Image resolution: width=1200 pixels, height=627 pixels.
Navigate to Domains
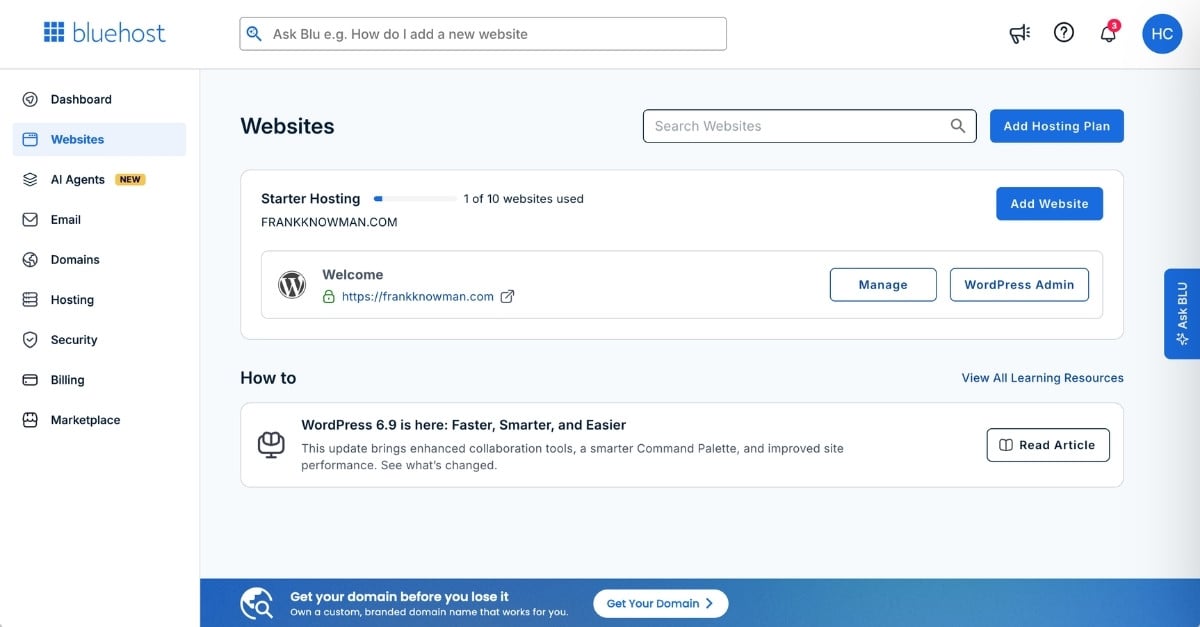[x=99, y=259]
